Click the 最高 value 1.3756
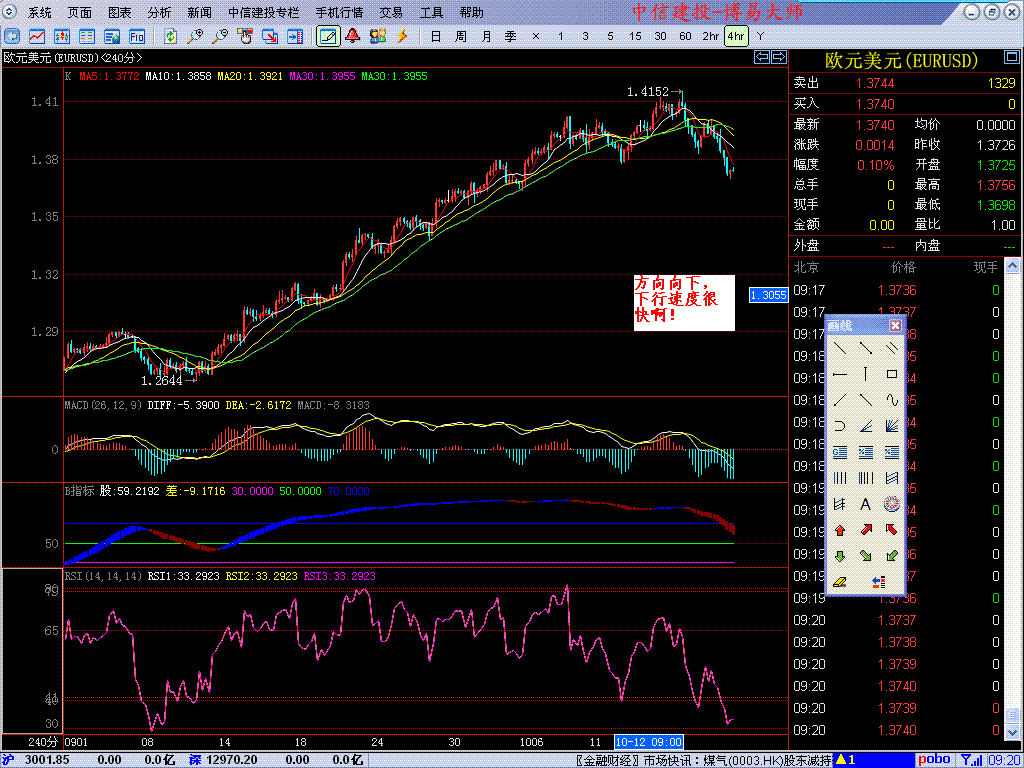1024x768 pixels. coord(996,185)
